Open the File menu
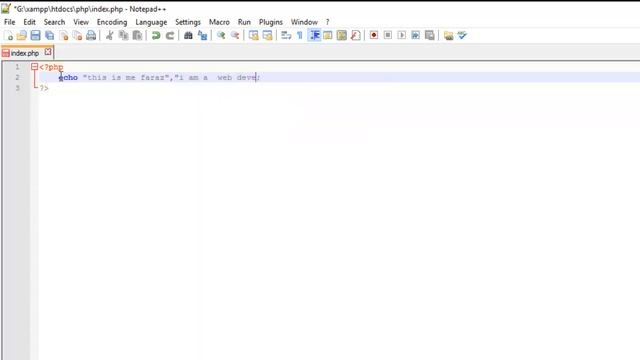The width and height of the screenshot is (640, 360). [x=9, y=22]
